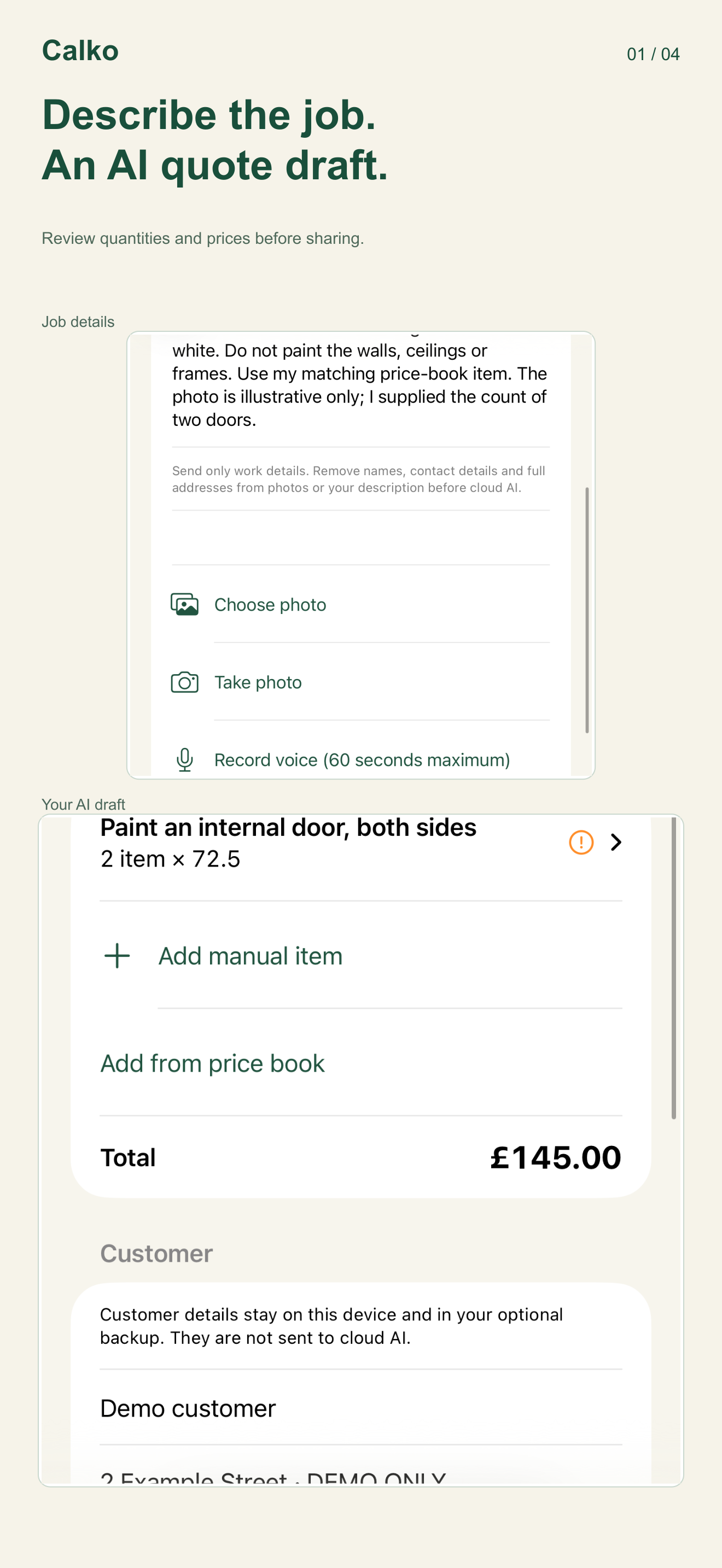
Task: Tap the Record voice microphone icon
Action: point(184,759)
